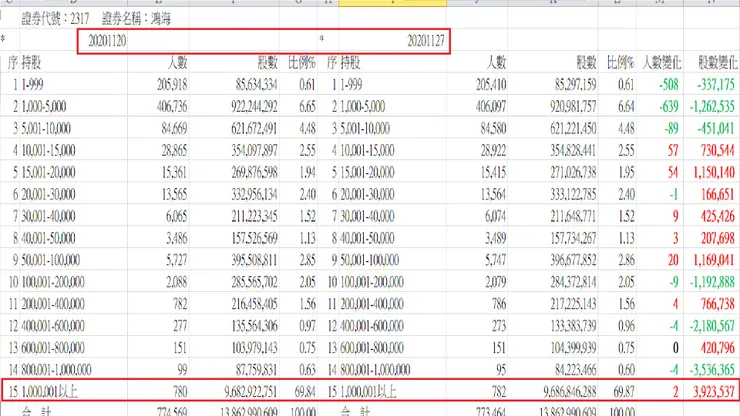Select the holder count 406,736
Screen dimensions: 740x416
coord(172,106)
